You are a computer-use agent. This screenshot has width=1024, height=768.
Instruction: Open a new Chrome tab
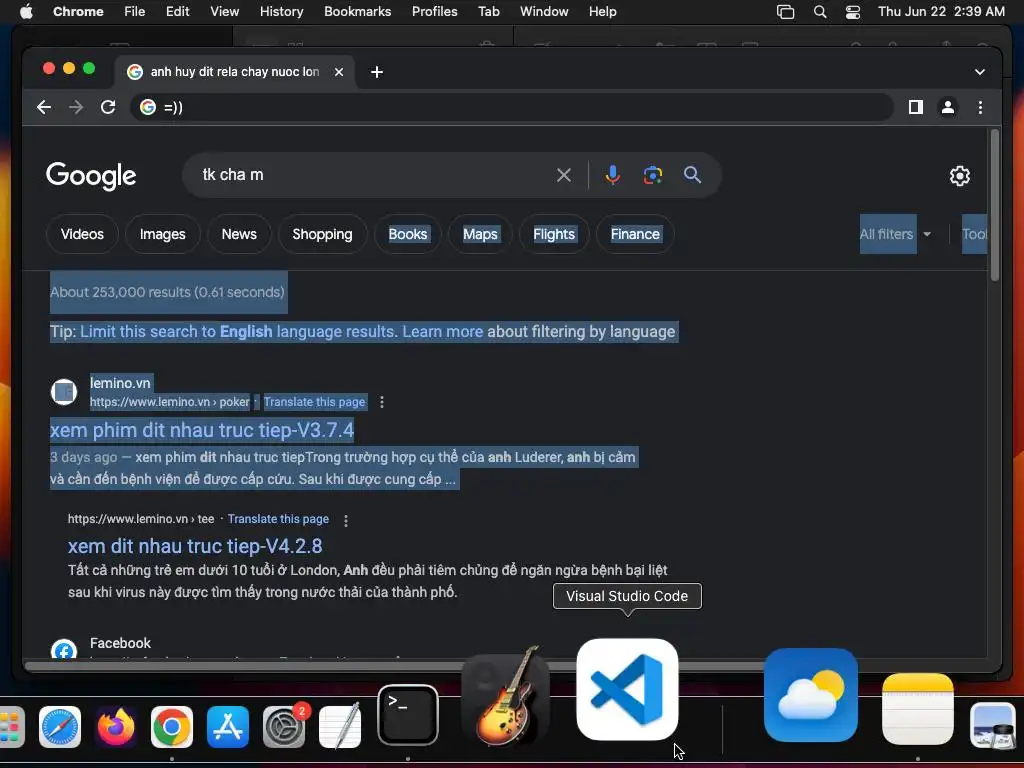coord(377,72)
